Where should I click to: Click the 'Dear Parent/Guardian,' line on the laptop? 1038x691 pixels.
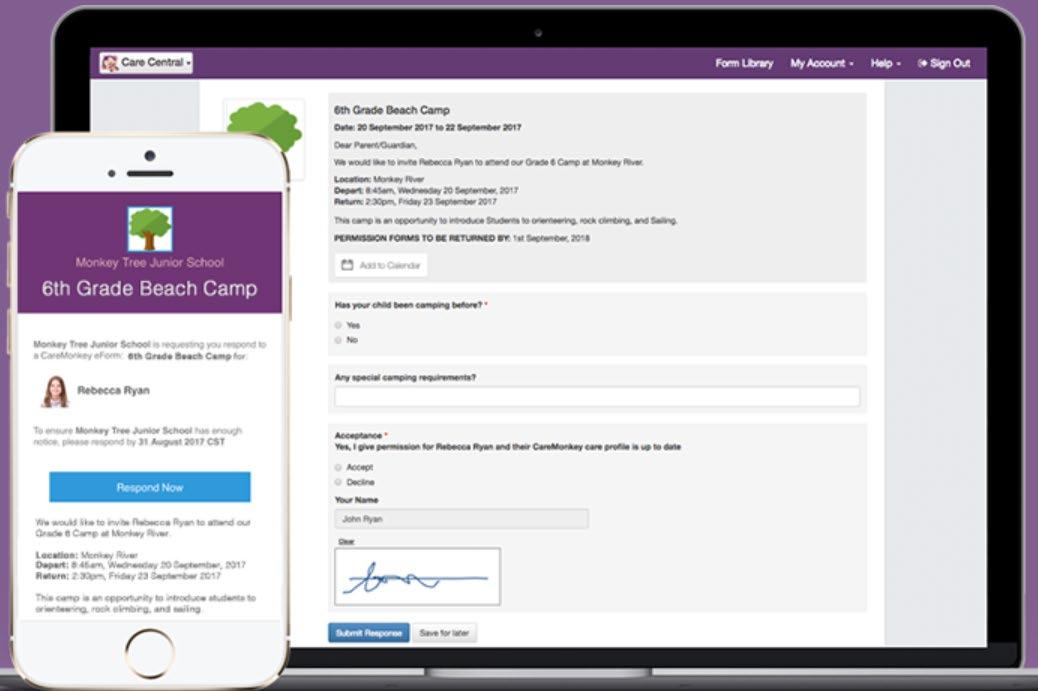pyautogui.click(x=375, y=145)
